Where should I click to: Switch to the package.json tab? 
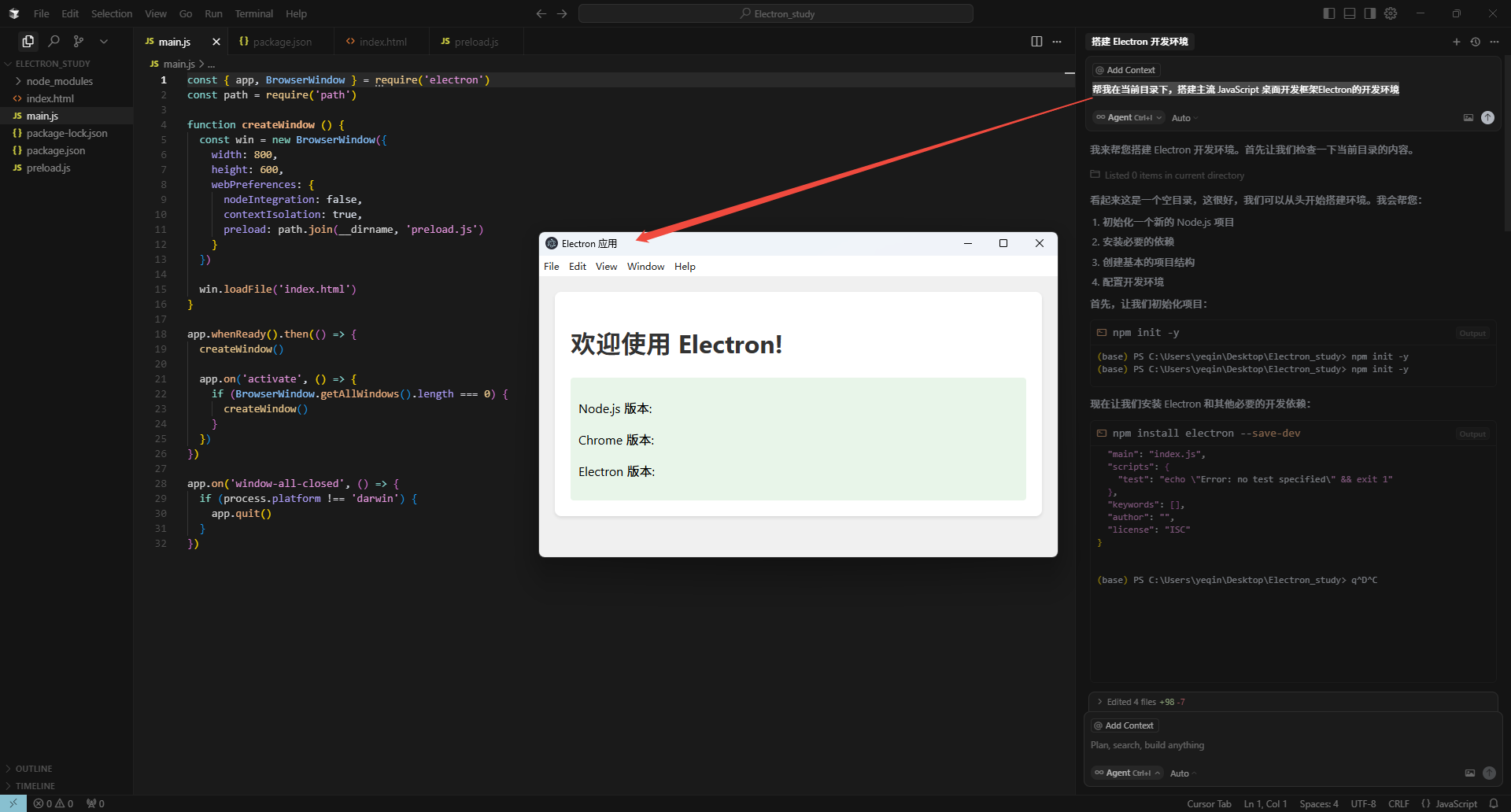pyautogui.click(x=282, y=42)
